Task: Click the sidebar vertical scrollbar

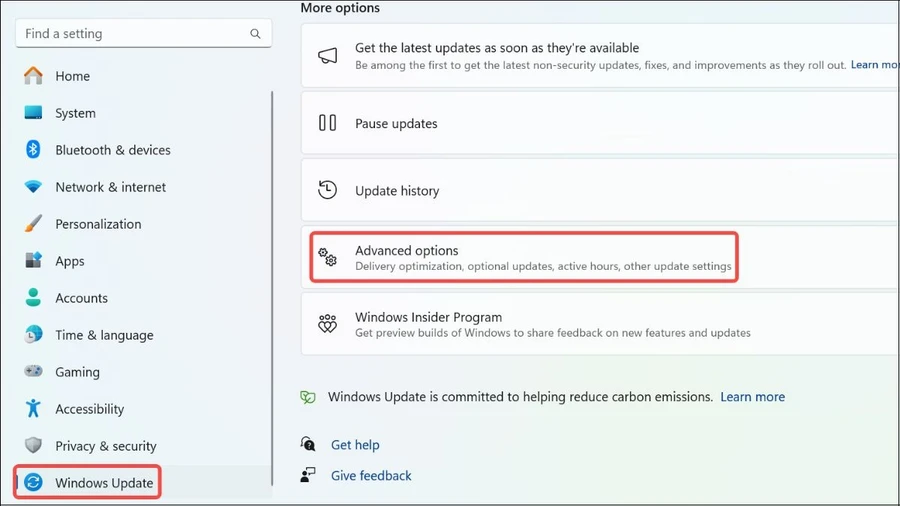Action: tap(271, 287)
